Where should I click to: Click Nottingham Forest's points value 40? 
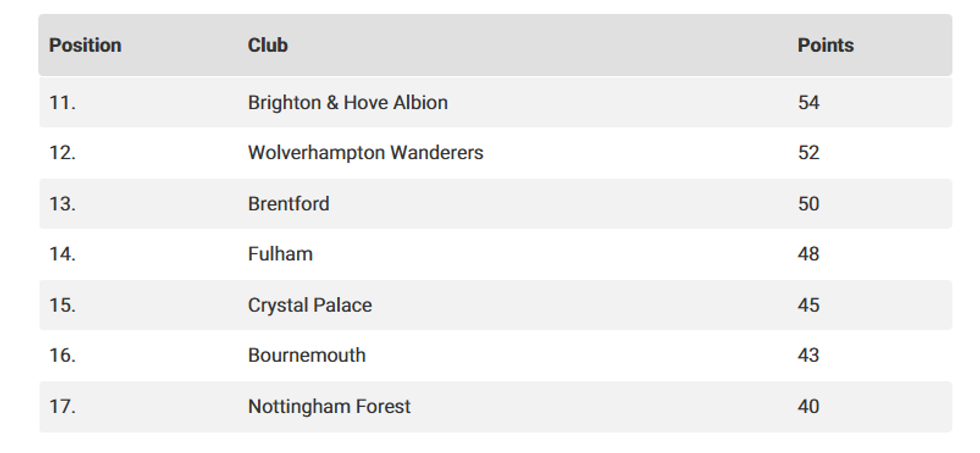pos(808,406)
